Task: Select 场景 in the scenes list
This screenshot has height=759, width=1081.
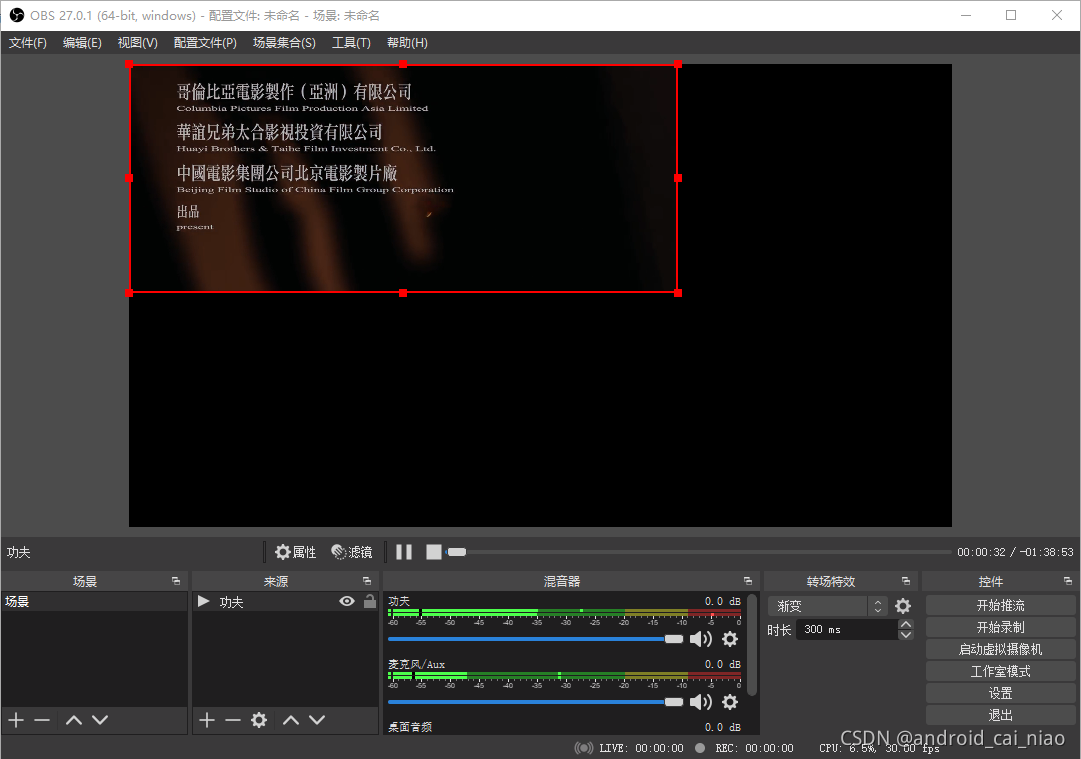Action: point(94,602)
